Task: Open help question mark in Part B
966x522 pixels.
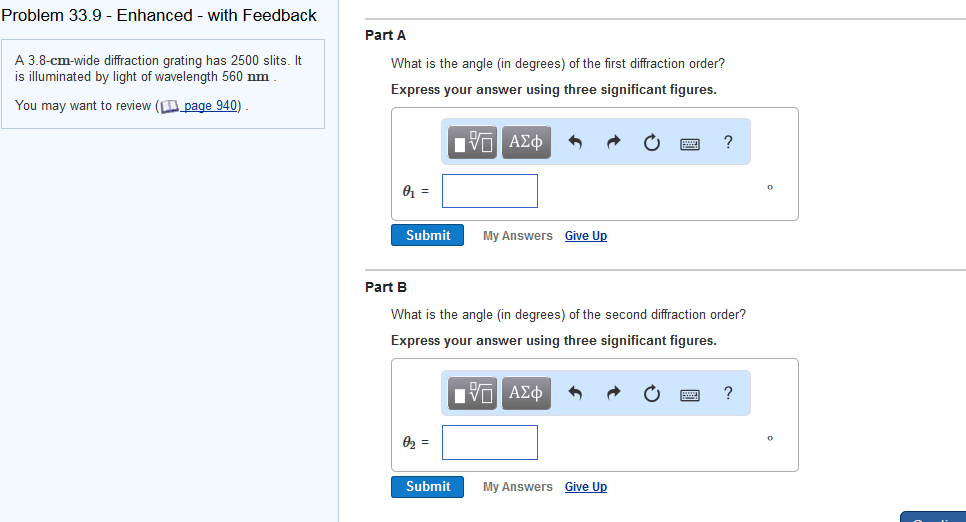Action: [728, 393]
